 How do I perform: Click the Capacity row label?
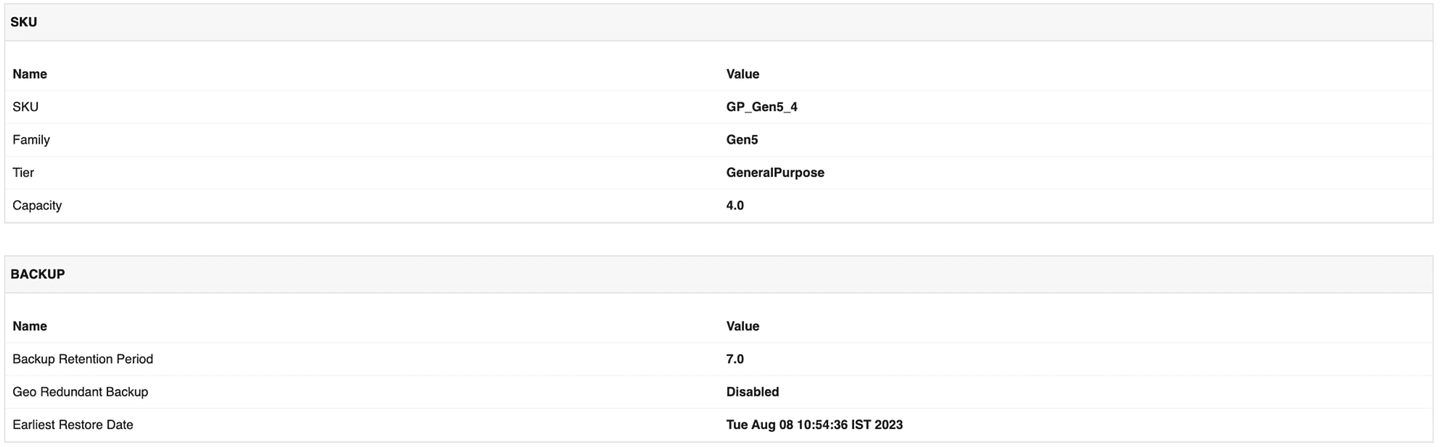37,206
